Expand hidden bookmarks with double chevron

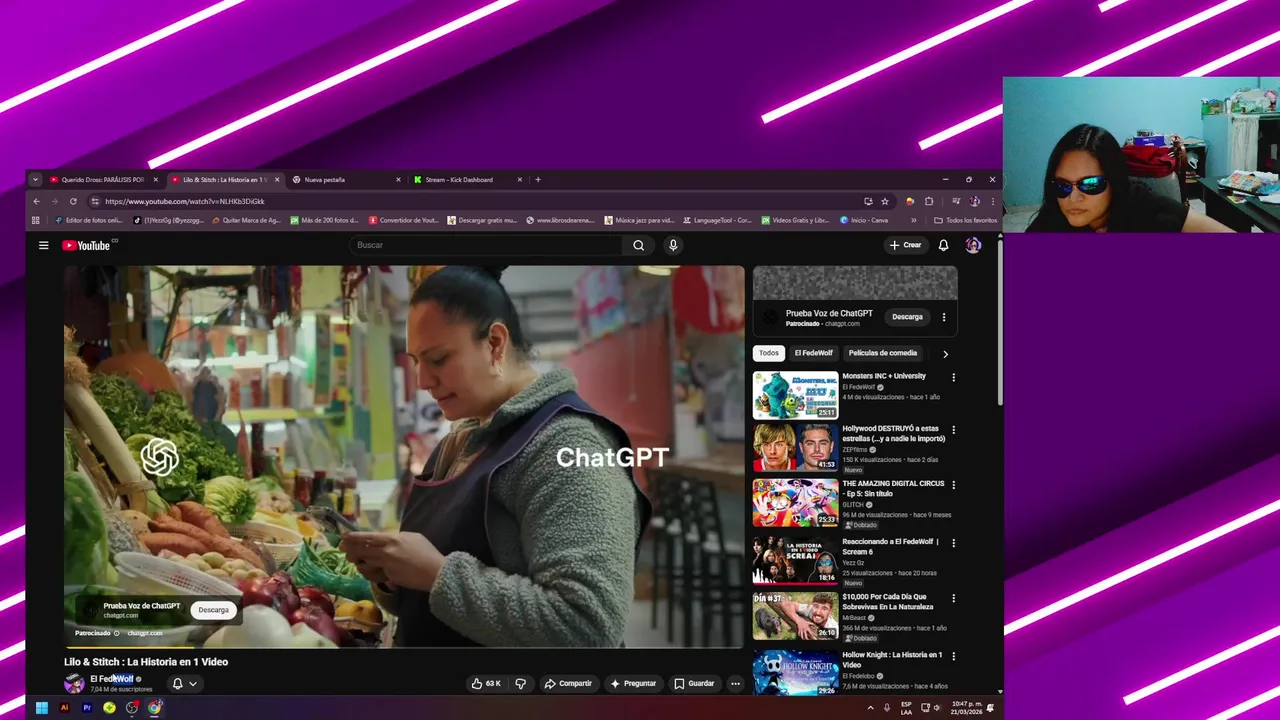(913, 220)
